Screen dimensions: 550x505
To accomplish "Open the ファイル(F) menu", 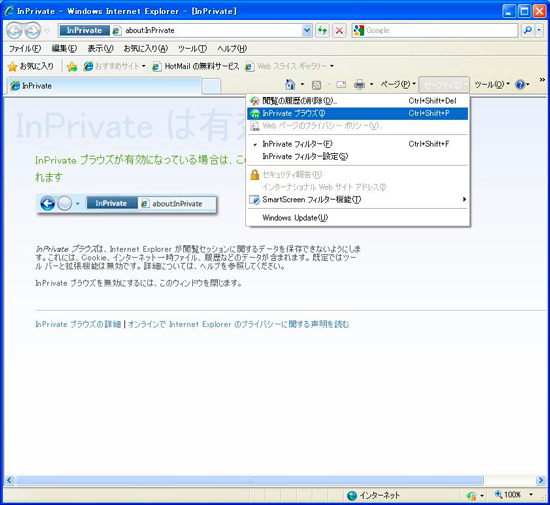I will pos(25,48).
